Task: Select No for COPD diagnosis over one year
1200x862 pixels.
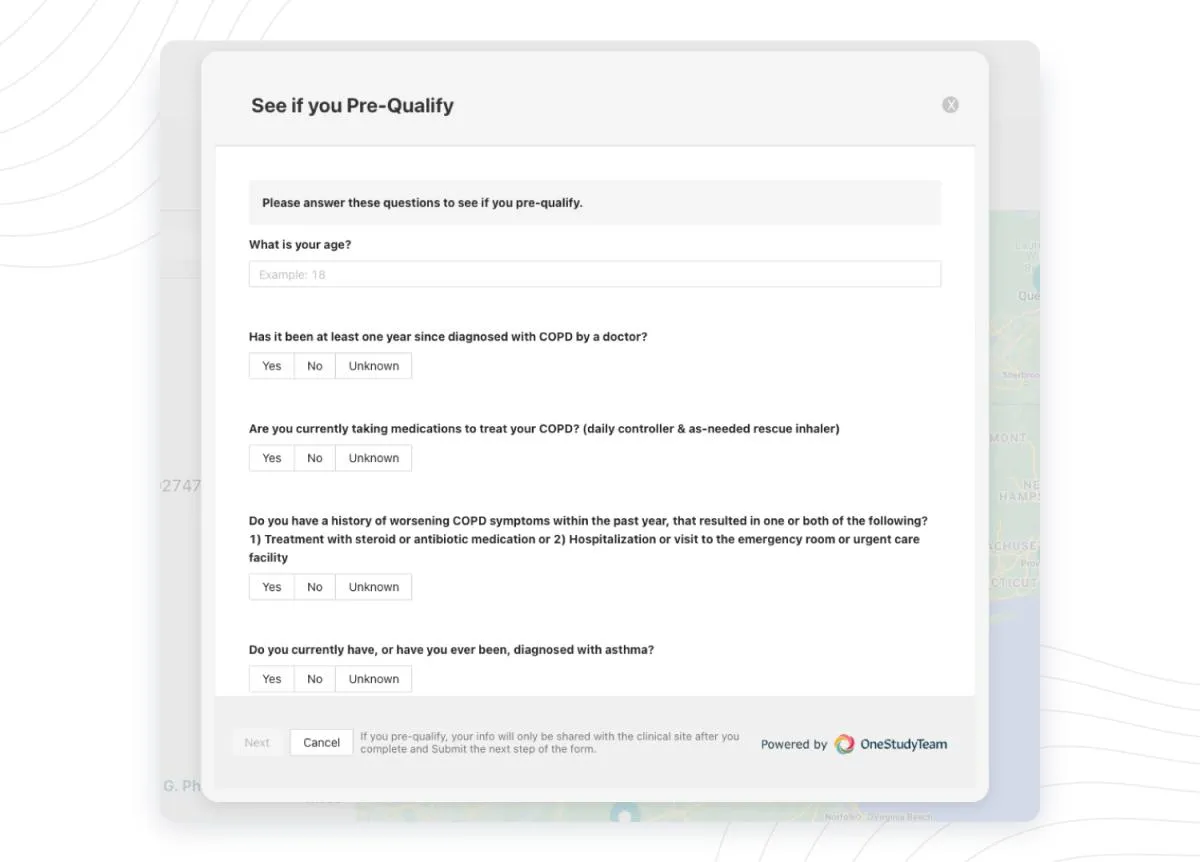Action: pyautogui.click(x=314, y=365)
